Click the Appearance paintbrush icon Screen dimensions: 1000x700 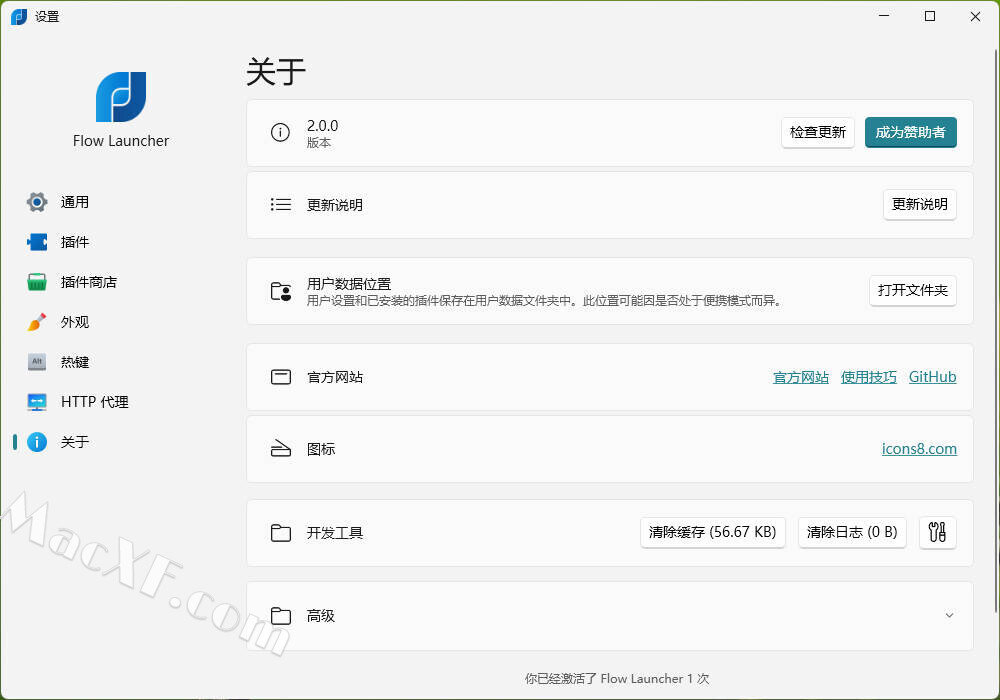37,322
